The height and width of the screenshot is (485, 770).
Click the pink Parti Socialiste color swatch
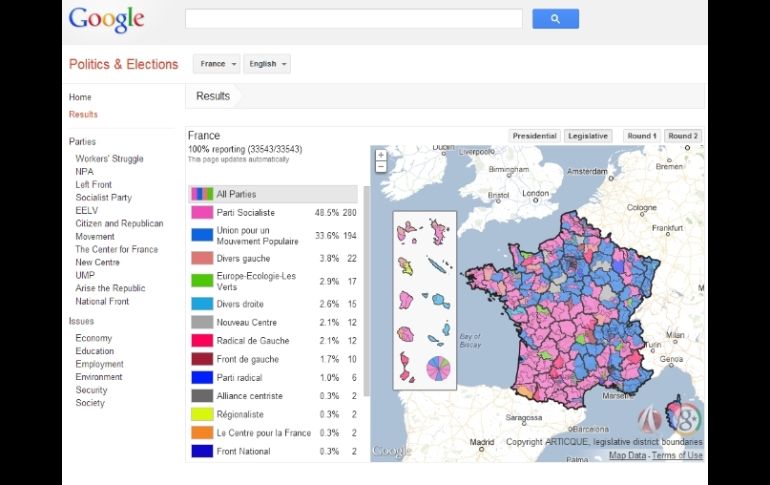[x=201, y=213]
